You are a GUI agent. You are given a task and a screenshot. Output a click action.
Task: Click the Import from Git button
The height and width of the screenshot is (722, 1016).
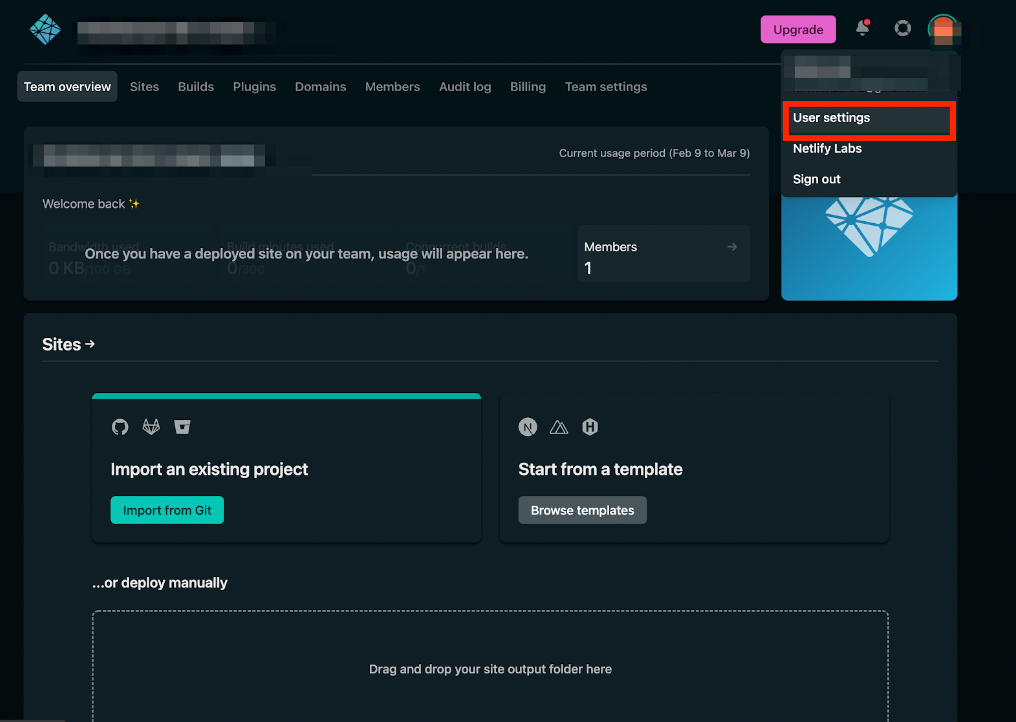tap(167, 510)
